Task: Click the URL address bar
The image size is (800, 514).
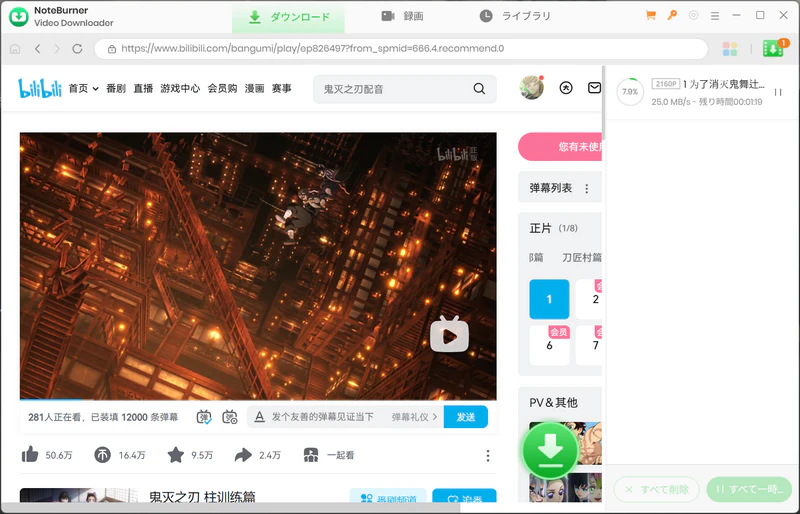Action: pos(401,48)
